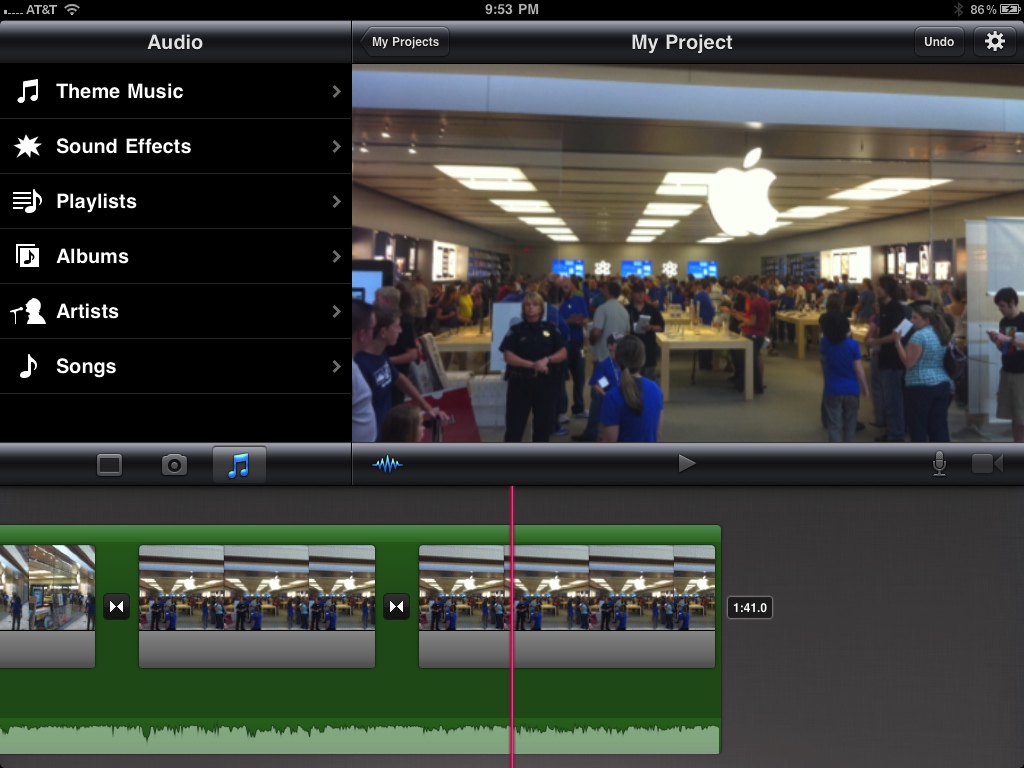Toggle audio waveform display
This screenshot has height=768, width=1024.
(387, 464)
